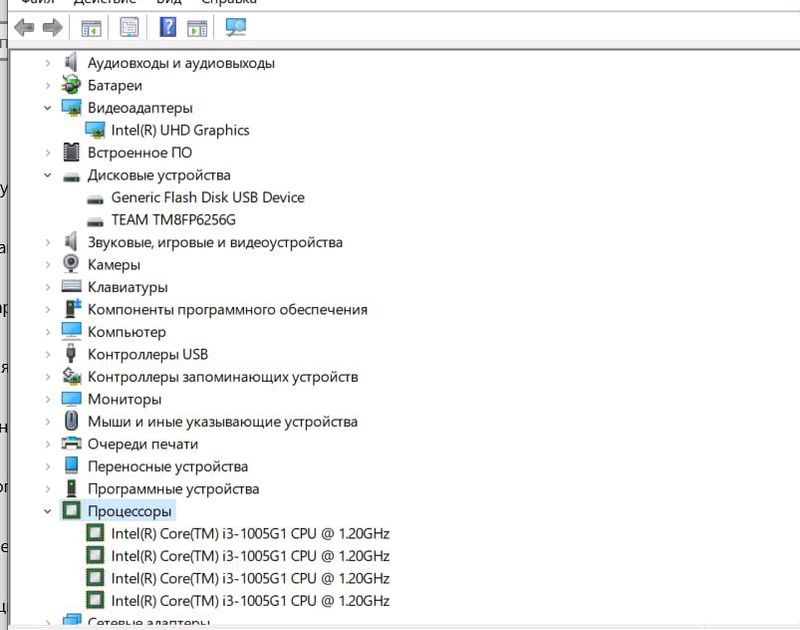Viewport: 800px width, 630px height.
Task: Expand the Батареи node arrow
Action: click(47, 85)
